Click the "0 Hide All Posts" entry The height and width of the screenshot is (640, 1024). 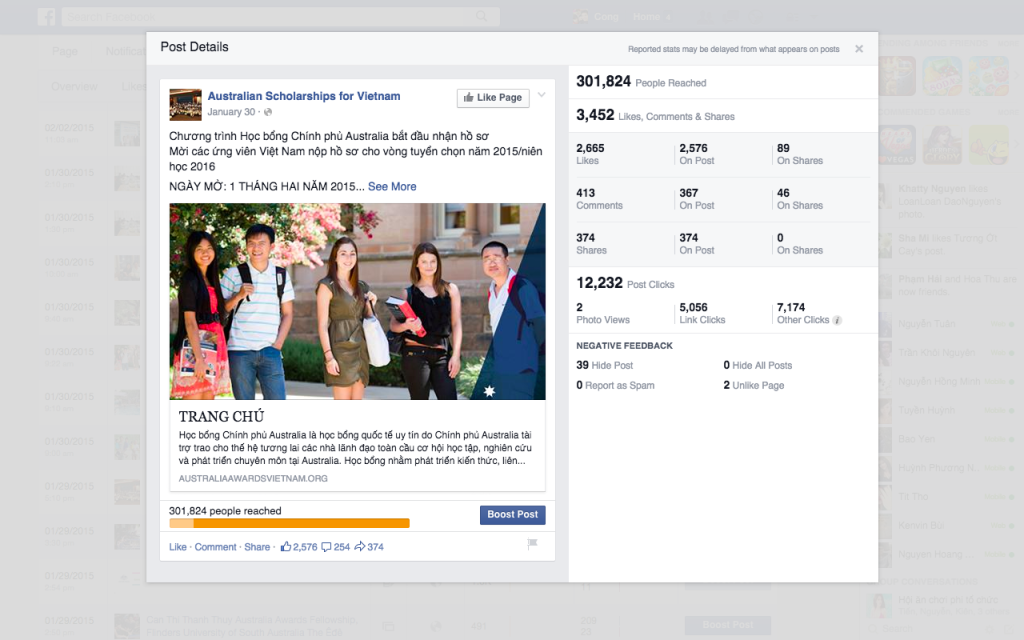758,365
